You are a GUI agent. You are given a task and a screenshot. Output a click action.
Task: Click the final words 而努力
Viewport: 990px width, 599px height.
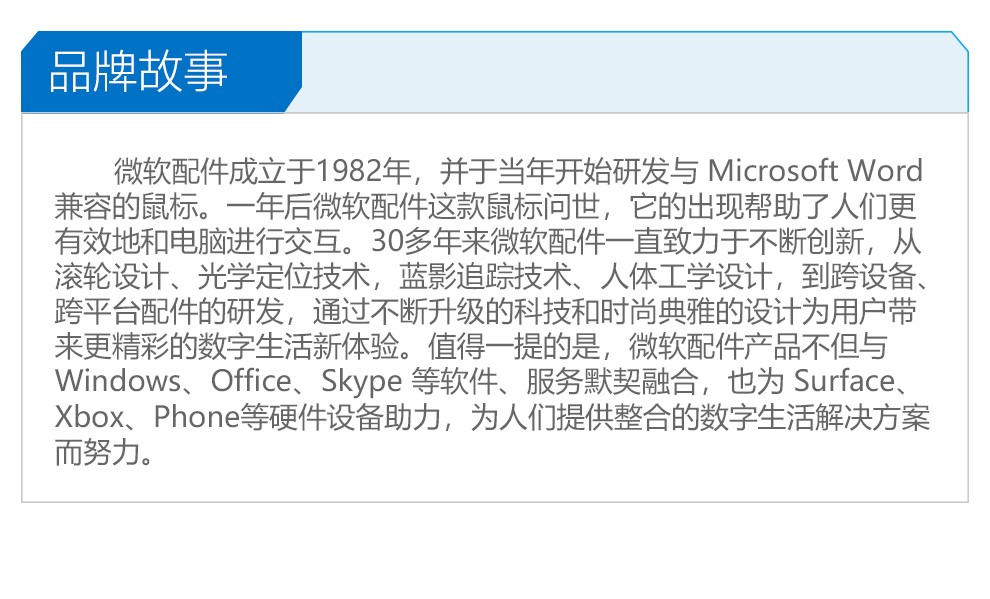point(98,452)
